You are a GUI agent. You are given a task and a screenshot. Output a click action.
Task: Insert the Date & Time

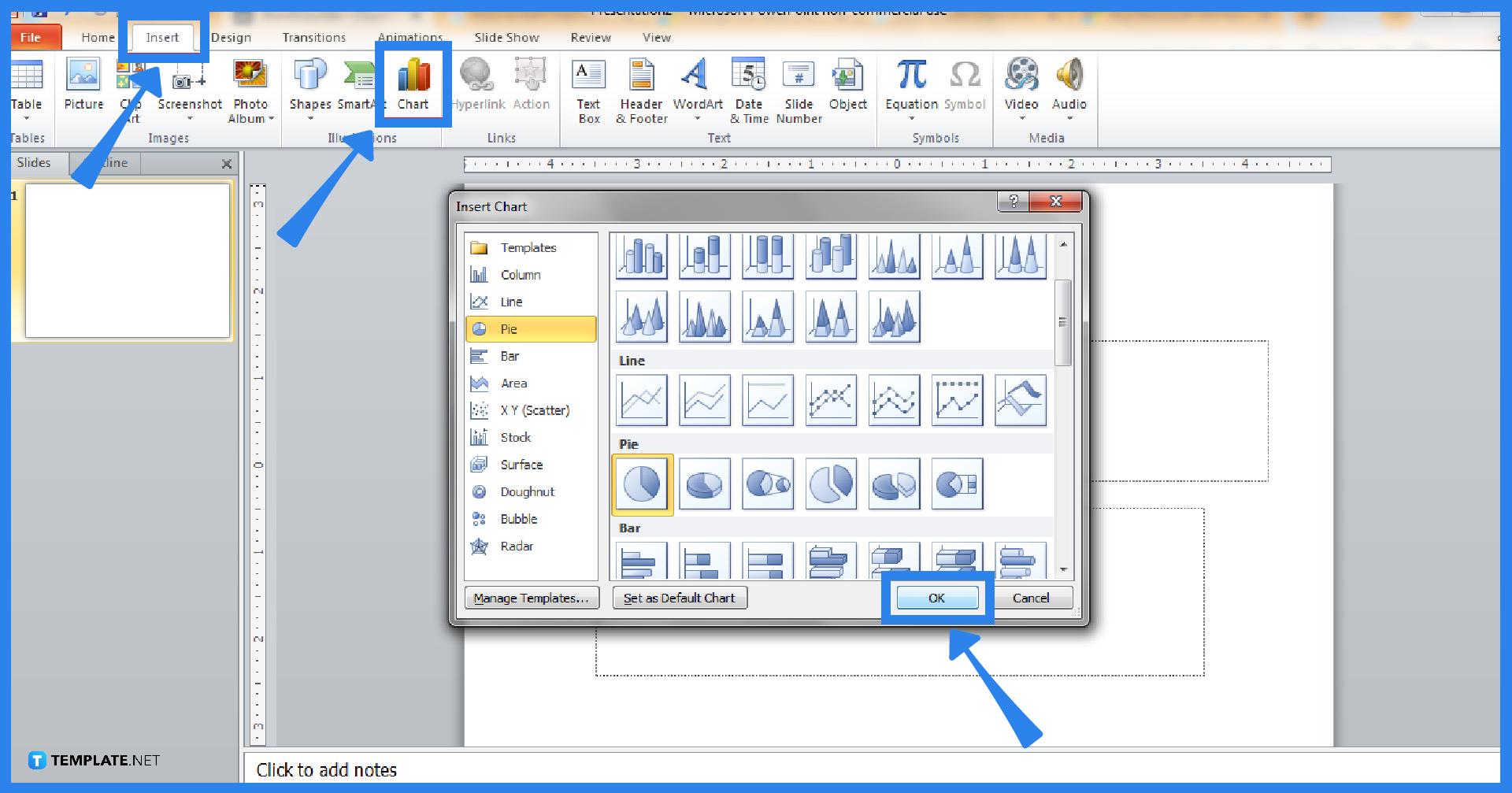[748, 88]
